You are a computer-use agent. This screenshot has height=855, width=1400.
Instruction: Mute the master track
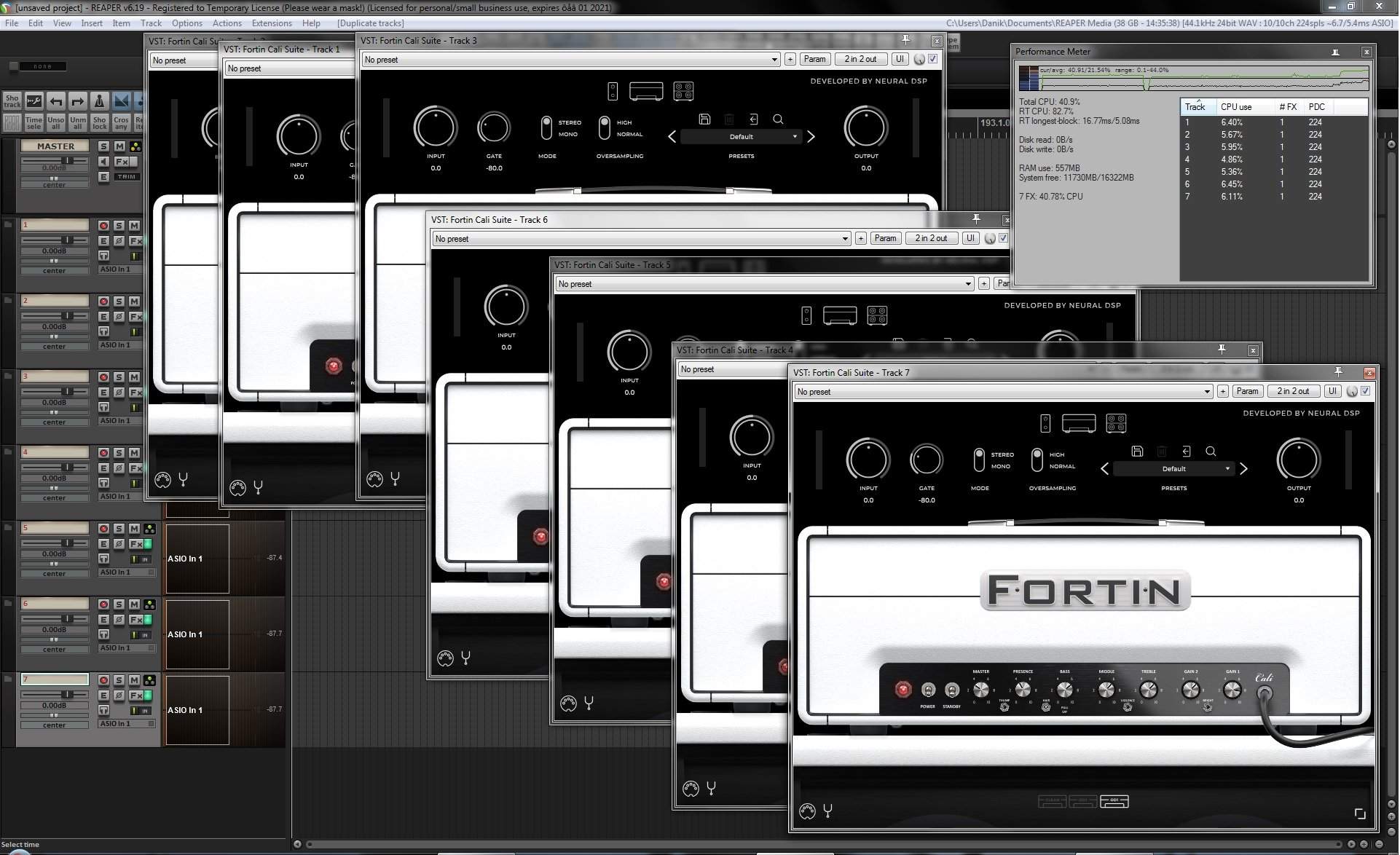(x=119, y=146)
